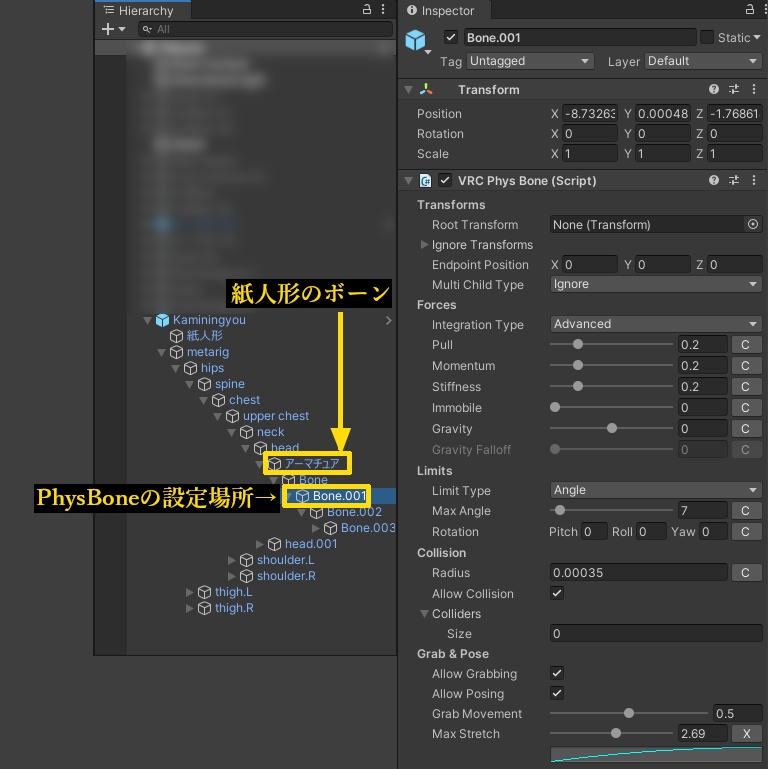Toggle Bone.001 active checkbox
Viewport: 768px width, 769px height.
point(451,37)
